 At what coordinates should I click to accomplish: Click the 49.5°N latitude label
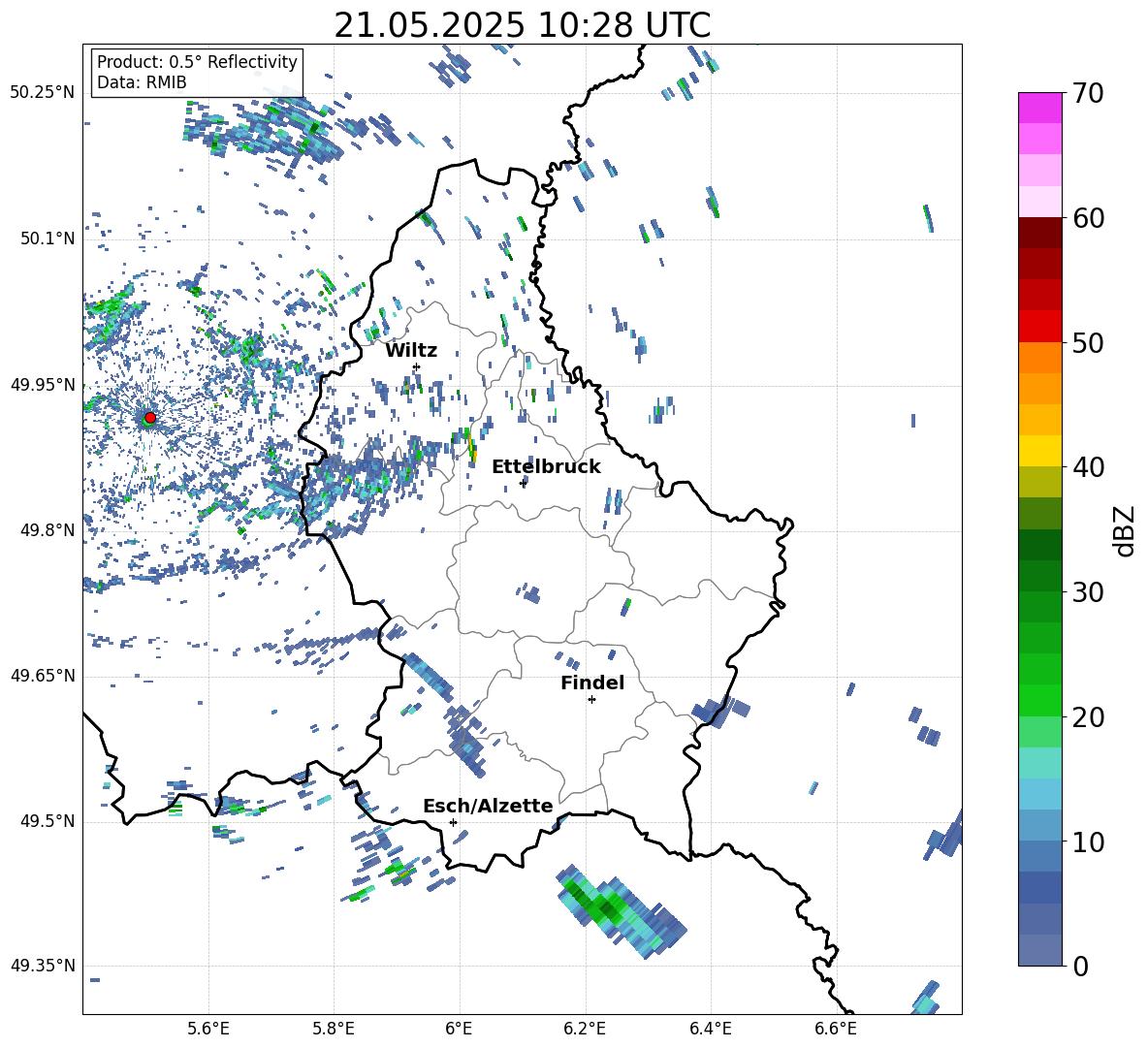point(48,821)
